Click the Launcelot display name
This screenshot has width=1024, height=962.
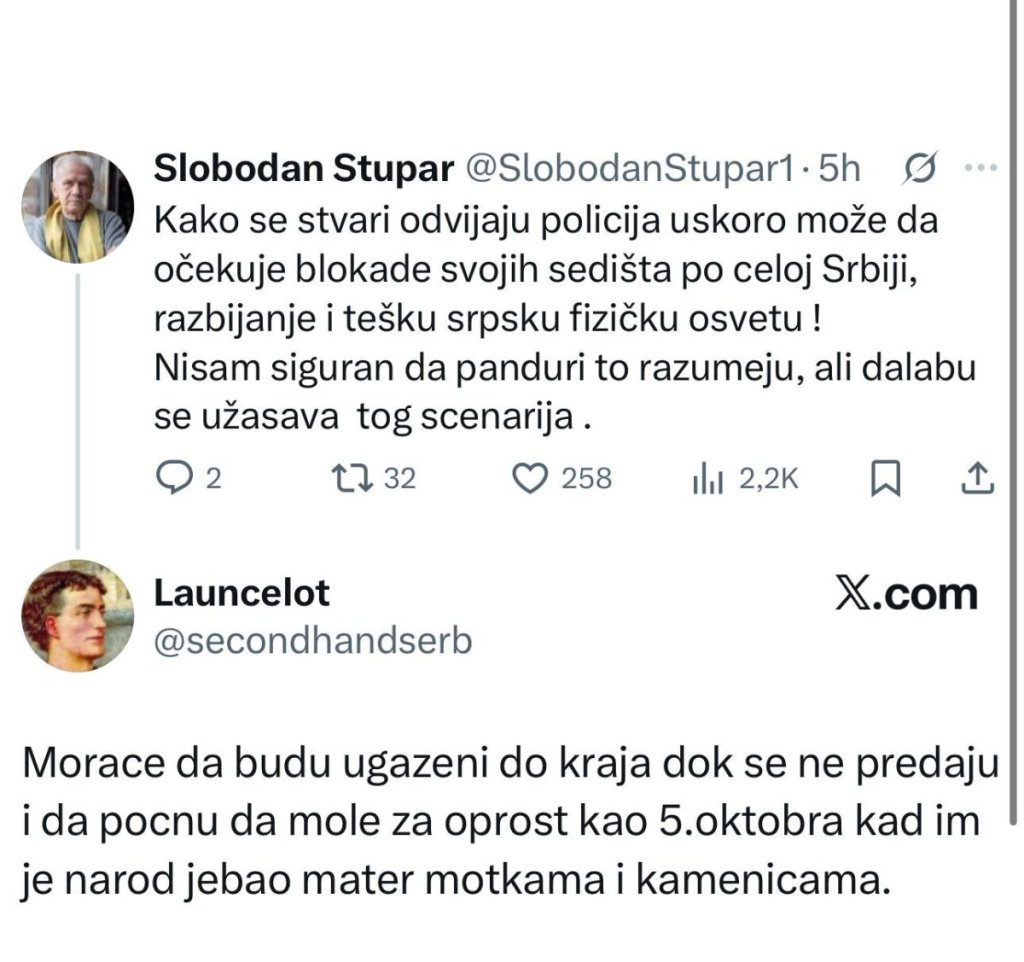click(x=241, y=594)
